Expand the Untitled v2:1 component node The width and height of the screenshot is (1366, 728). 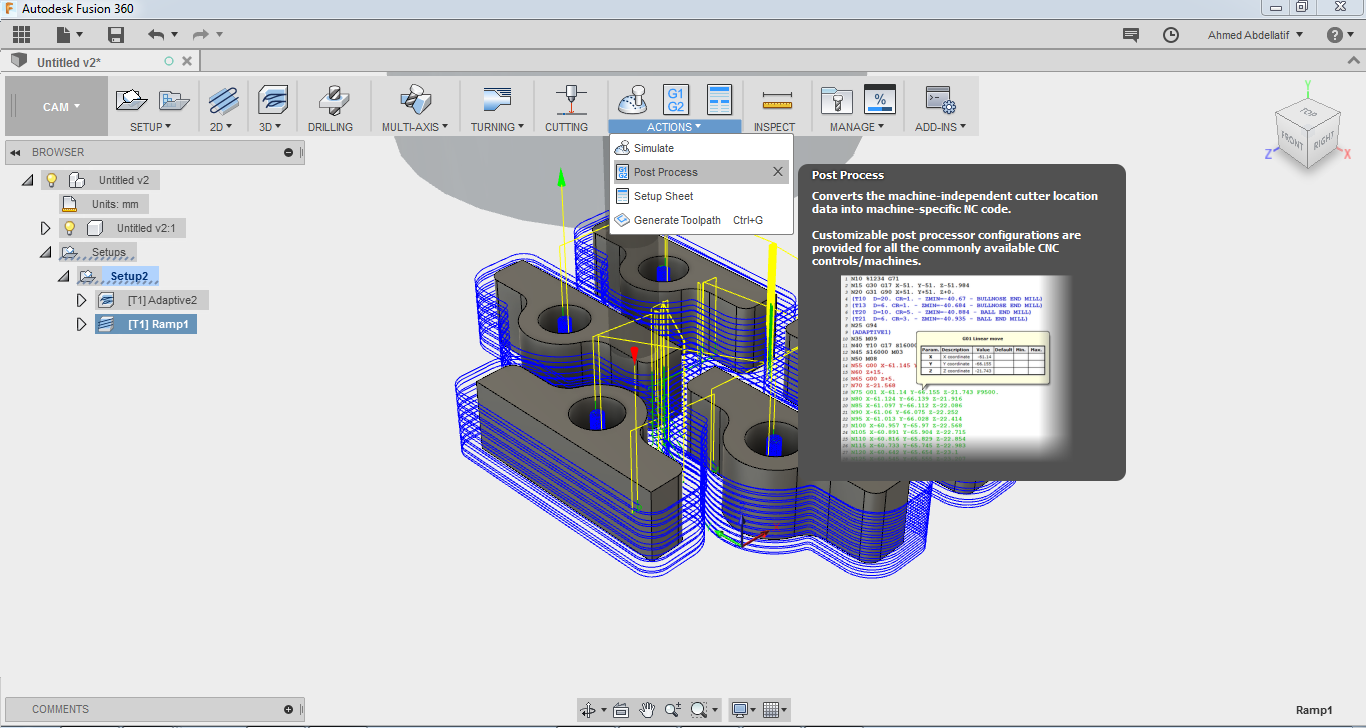click(45, 228)
